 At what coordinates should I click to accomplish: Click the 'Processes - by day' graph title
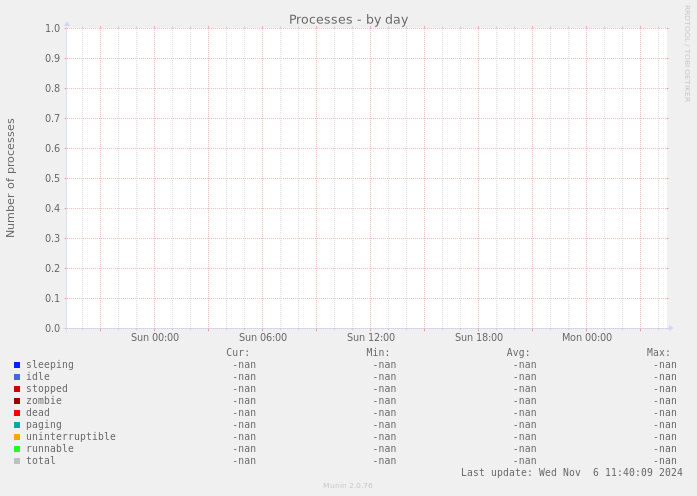[x=348, y=20]
